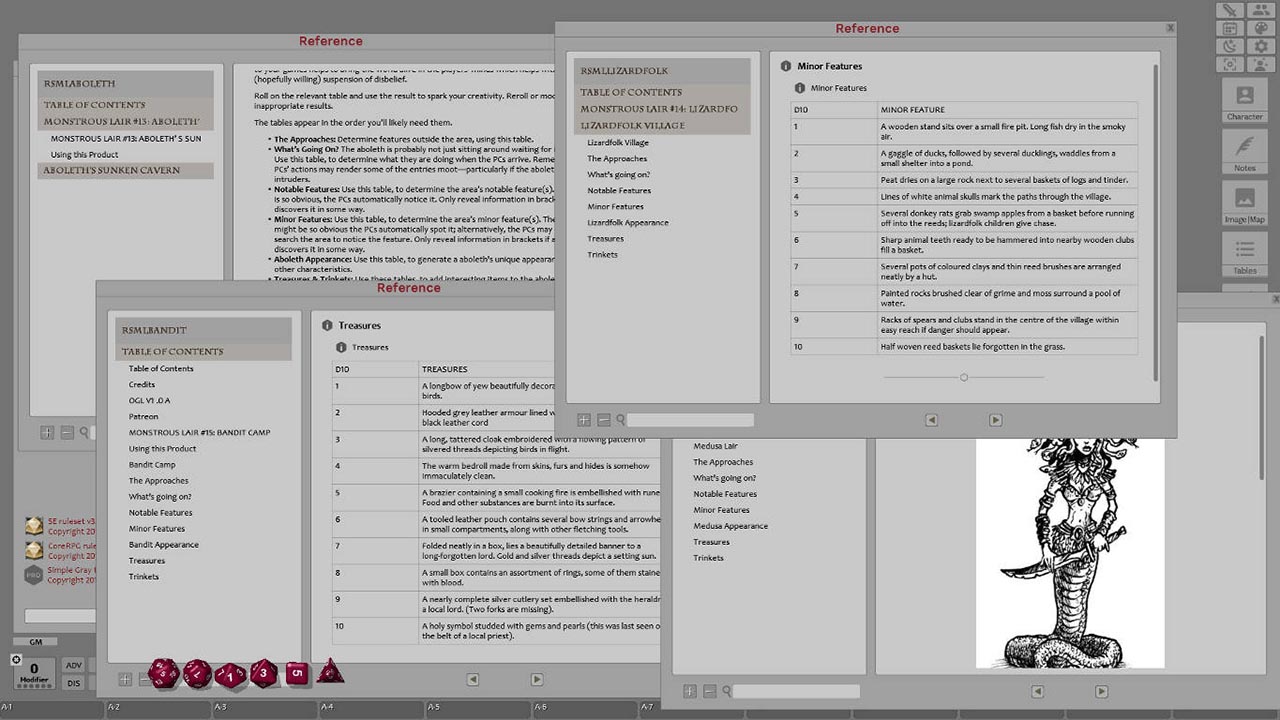
Task: Collapse all entries in Lizardfolk reference index
Action: (603, 420)
